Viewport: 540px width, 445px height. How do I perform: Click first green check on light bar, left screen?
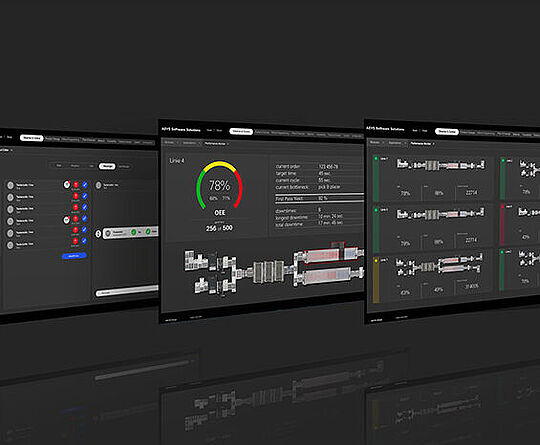(x=134, y=232)
